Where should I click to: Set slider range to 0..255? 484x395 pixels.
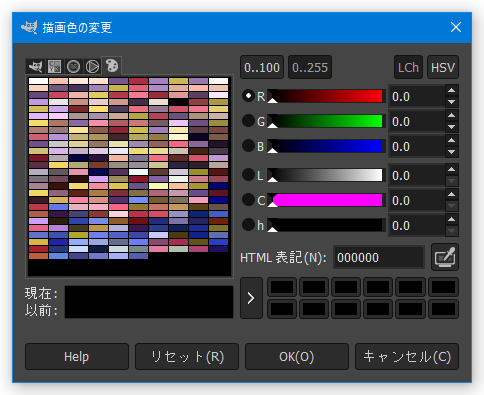pyautogui.click(x=310, y=67)
